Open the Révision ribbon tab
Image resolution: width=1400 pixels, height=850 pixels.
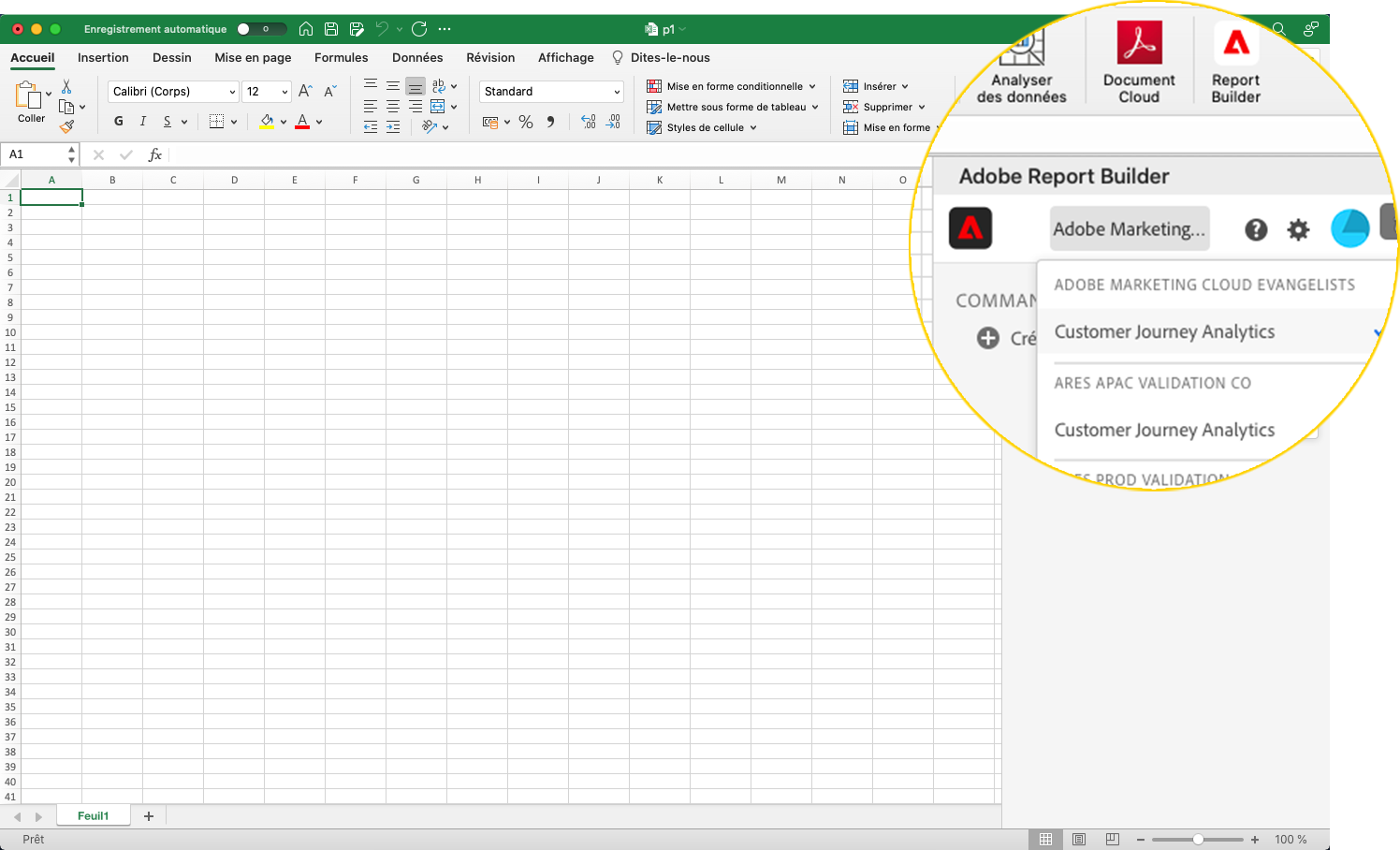(x=490, y=57)
